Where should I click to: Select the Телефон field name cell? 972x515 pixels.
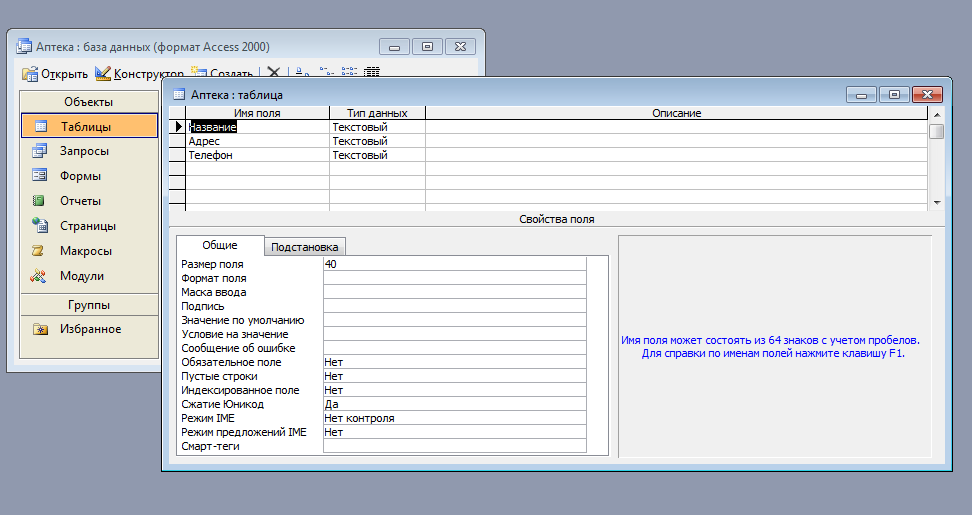257,156
